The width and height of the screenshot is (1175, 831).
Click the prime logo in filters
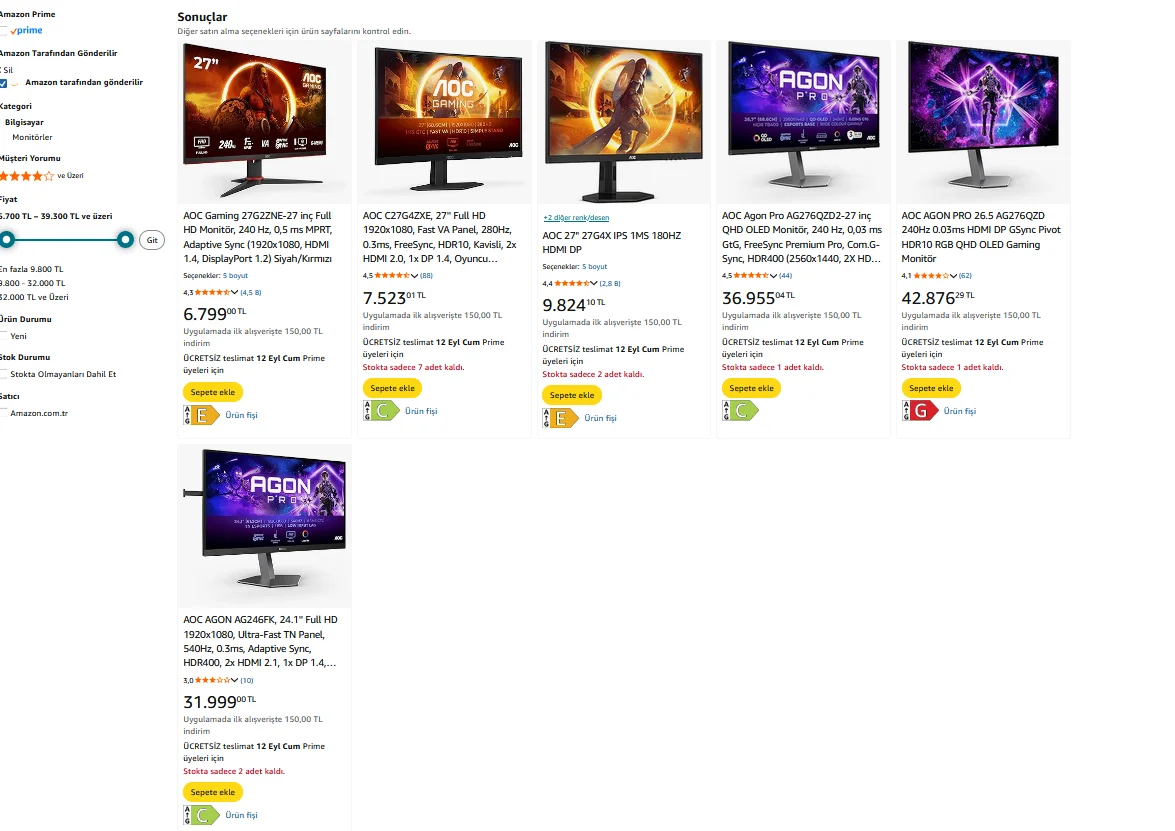(26, 31)
